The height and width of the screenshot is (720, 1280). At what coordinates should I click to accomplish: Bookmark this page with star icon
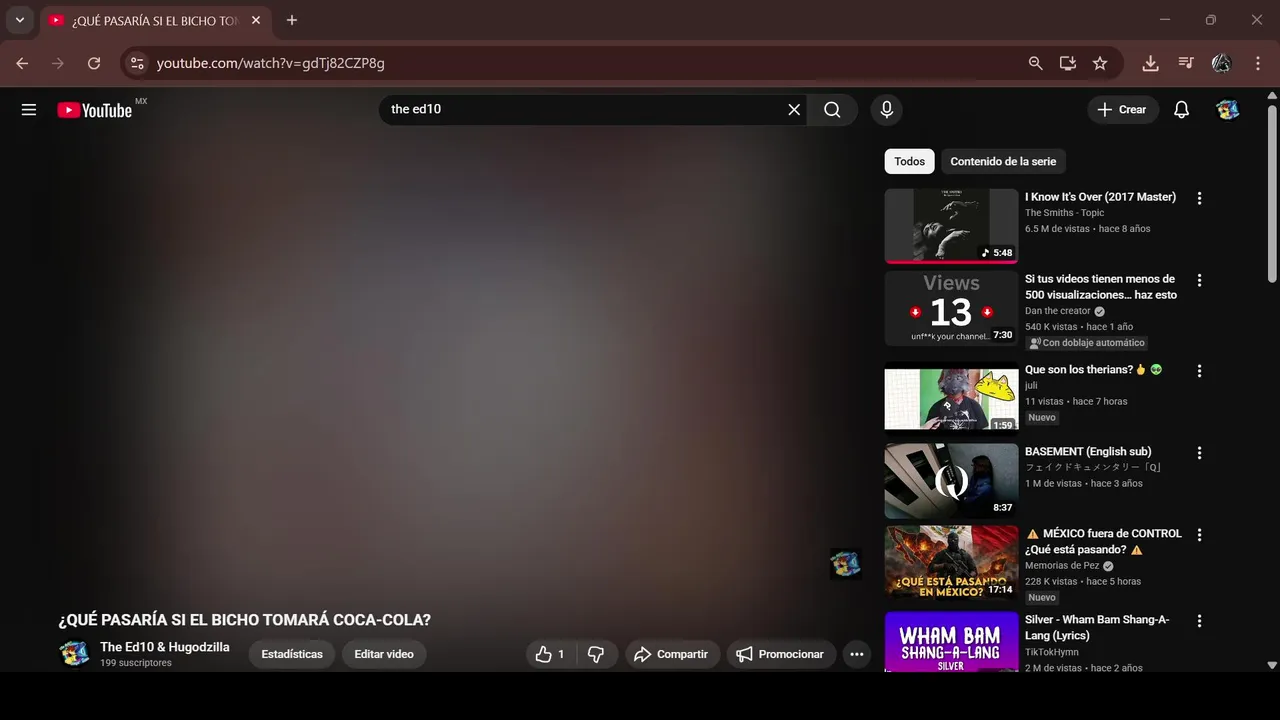pyautogui.click(x=1100, y=63)
